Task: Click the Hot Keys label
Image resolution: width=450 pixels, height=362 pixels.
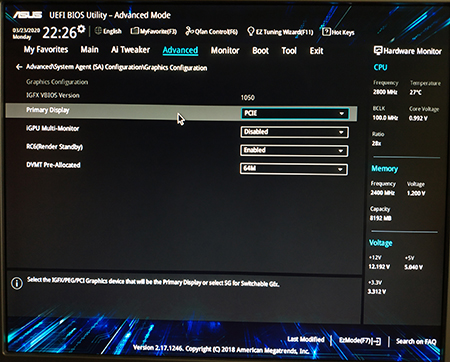Action: coord(343,32)
